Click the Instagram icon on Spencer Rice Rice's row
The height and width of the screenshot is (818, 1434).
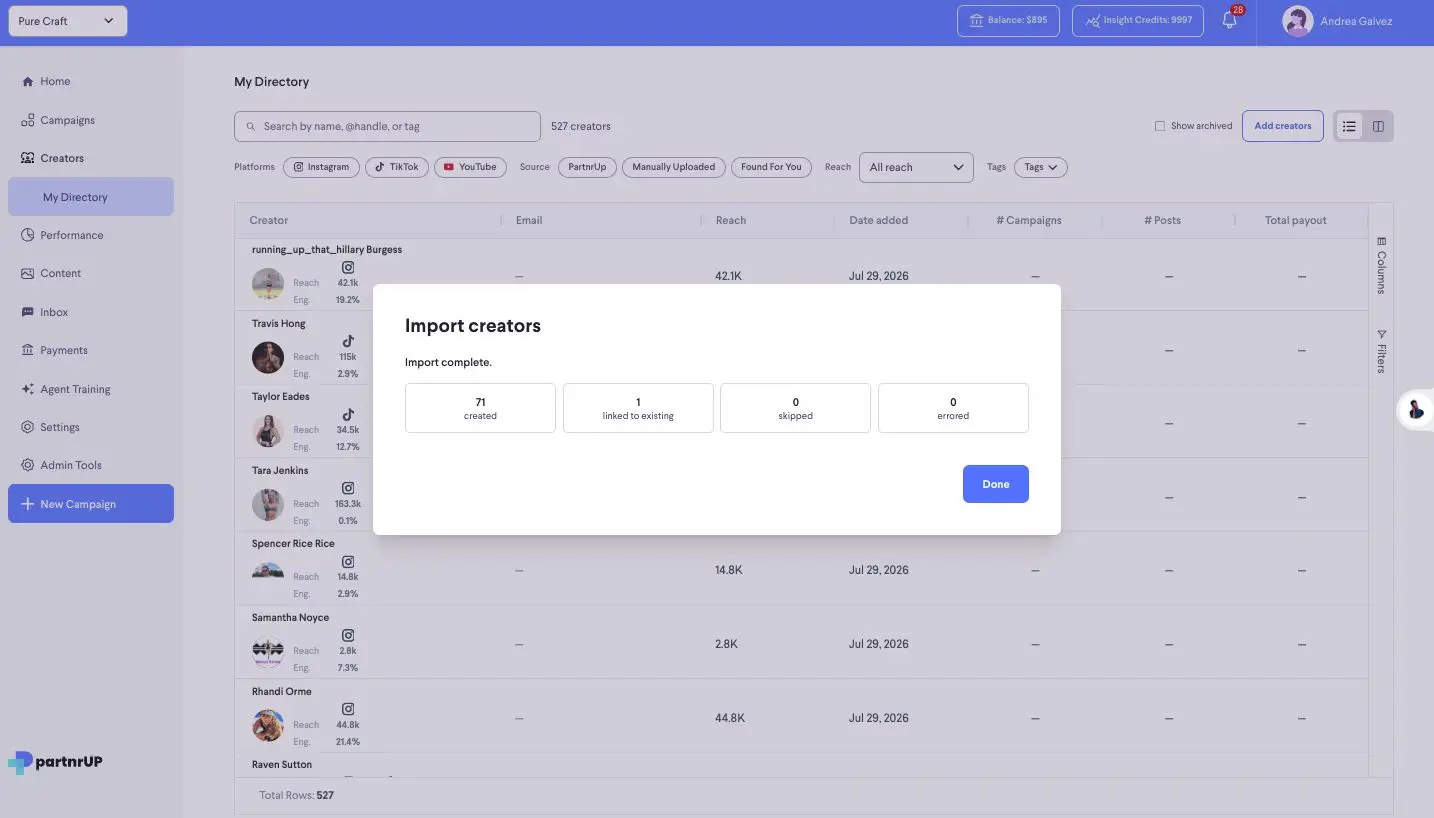348,561
